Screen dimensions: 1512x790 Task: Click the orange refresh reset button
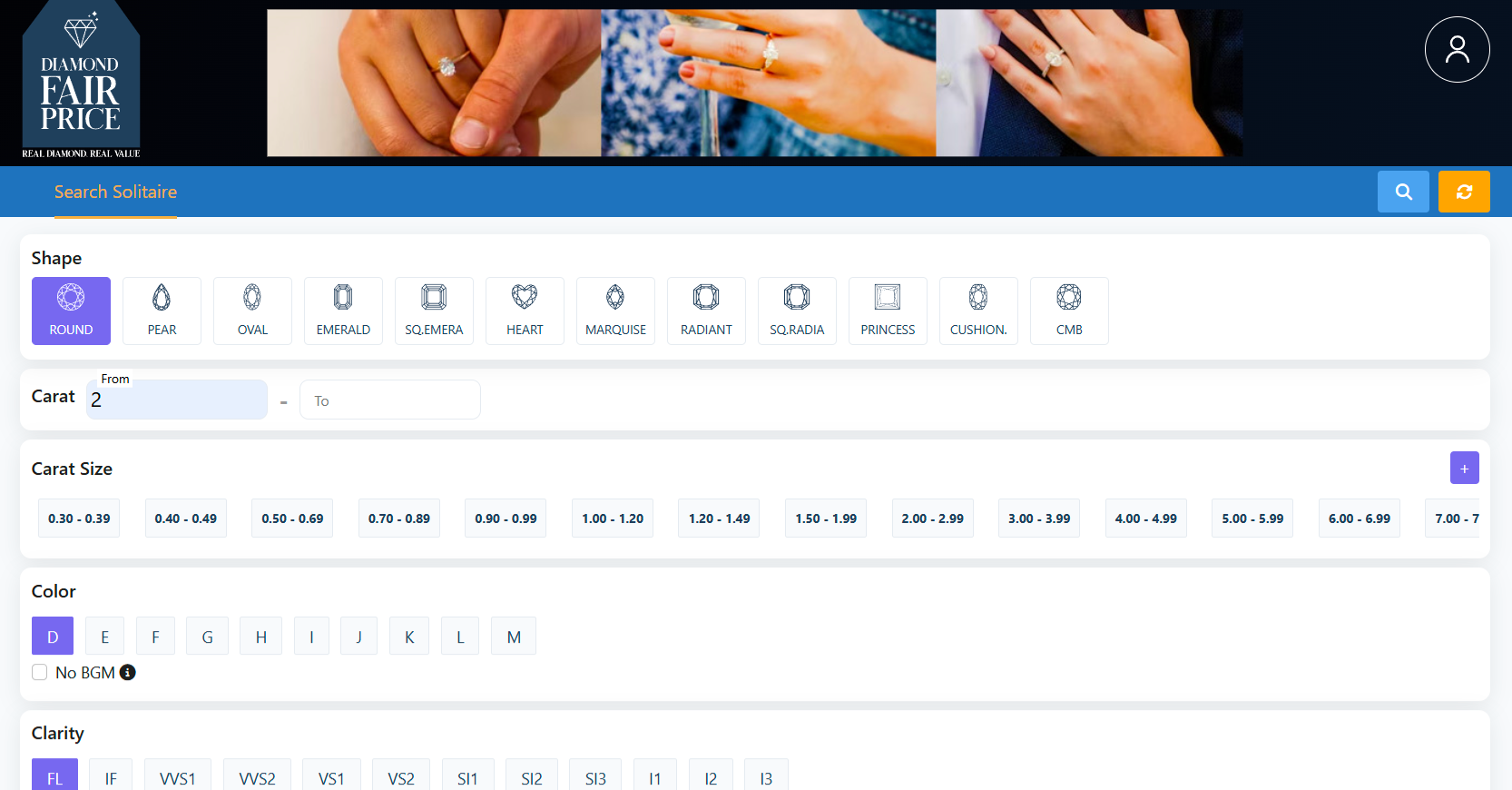(x=1464, y=192)
